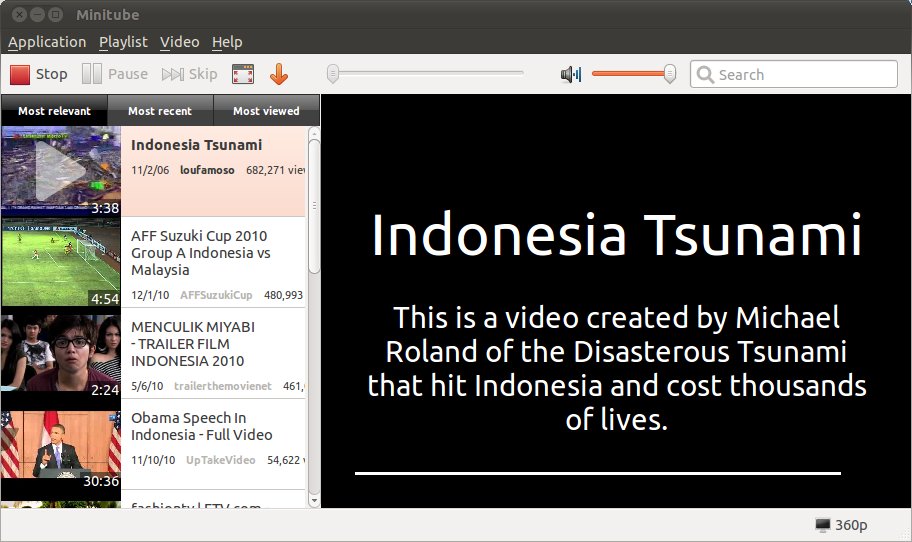This screenshot has height=542, width=912.
Task: Click the video seek slider
Action: [x=425, y=73]
